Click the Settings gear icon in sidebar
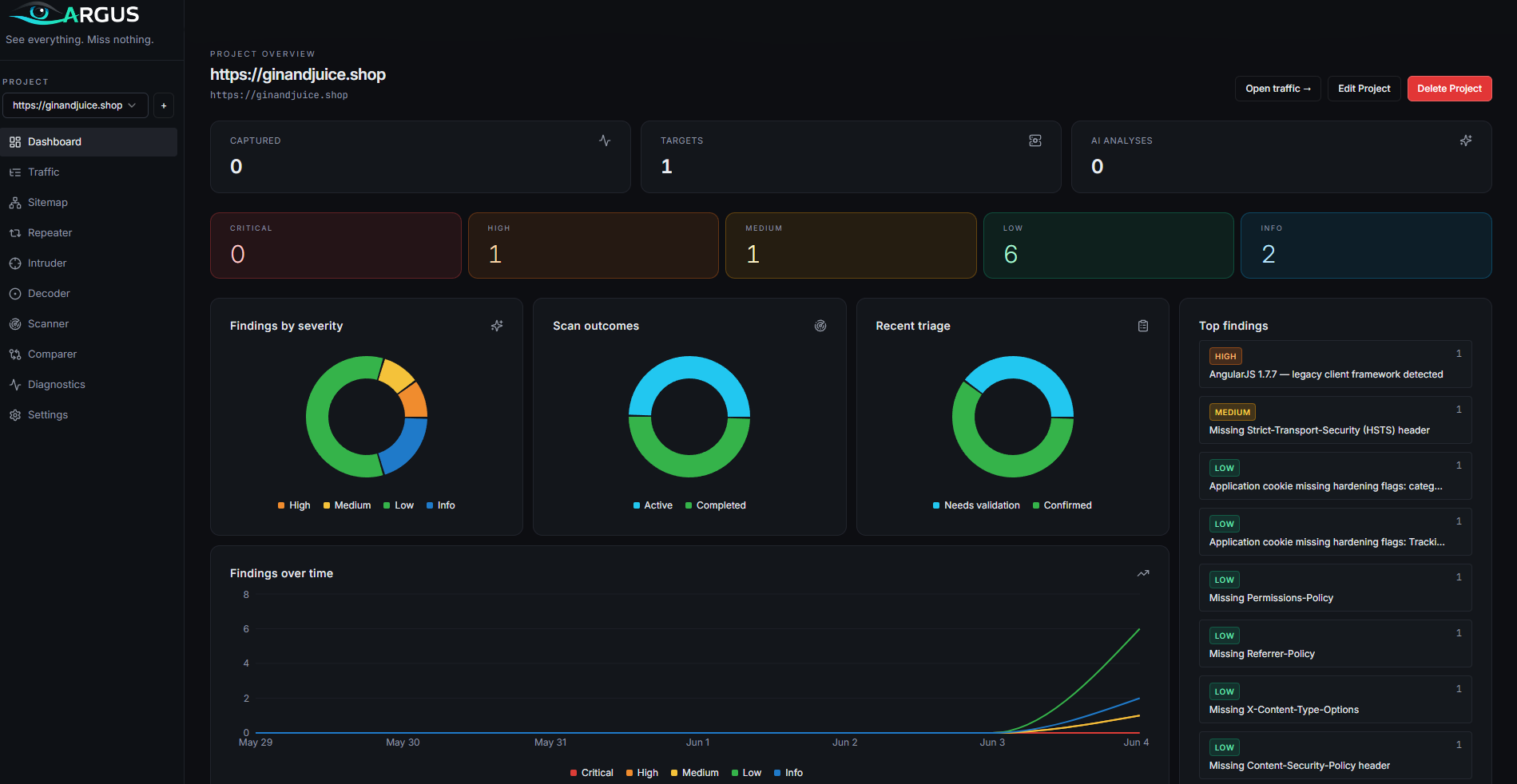Image resolution: width=1517 pixels, height=784 pixels. click(x=15, y=415)
